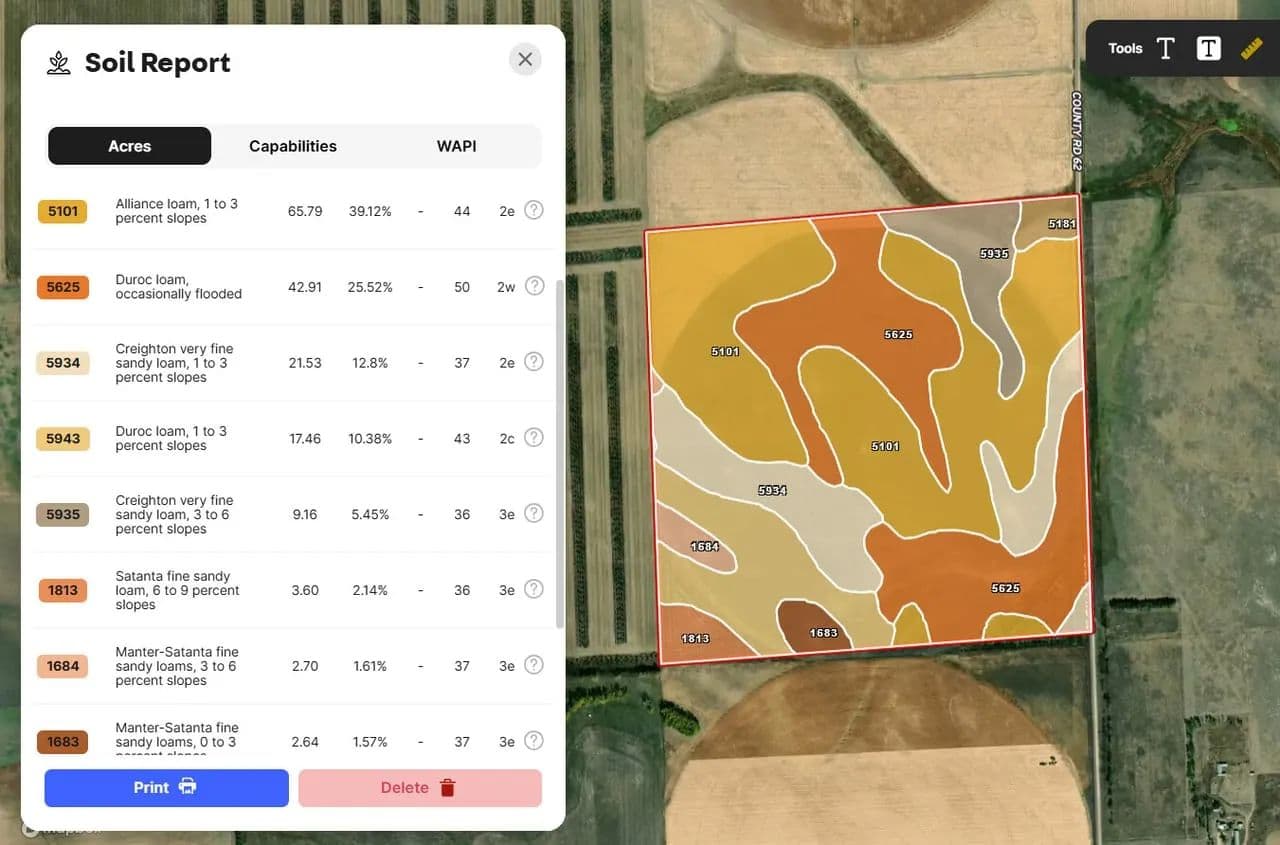Click the 5934 map polygon label
This screenshot has width=1280, height=845.
(x=772, y=490)
